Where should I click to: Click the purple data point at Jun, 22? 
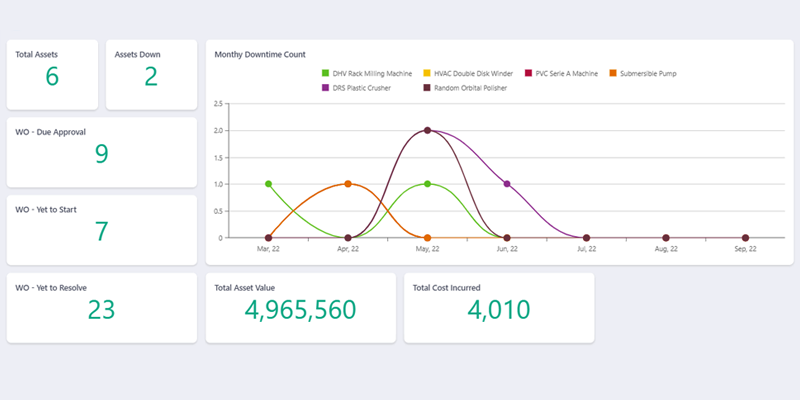(x=507, y=184)
